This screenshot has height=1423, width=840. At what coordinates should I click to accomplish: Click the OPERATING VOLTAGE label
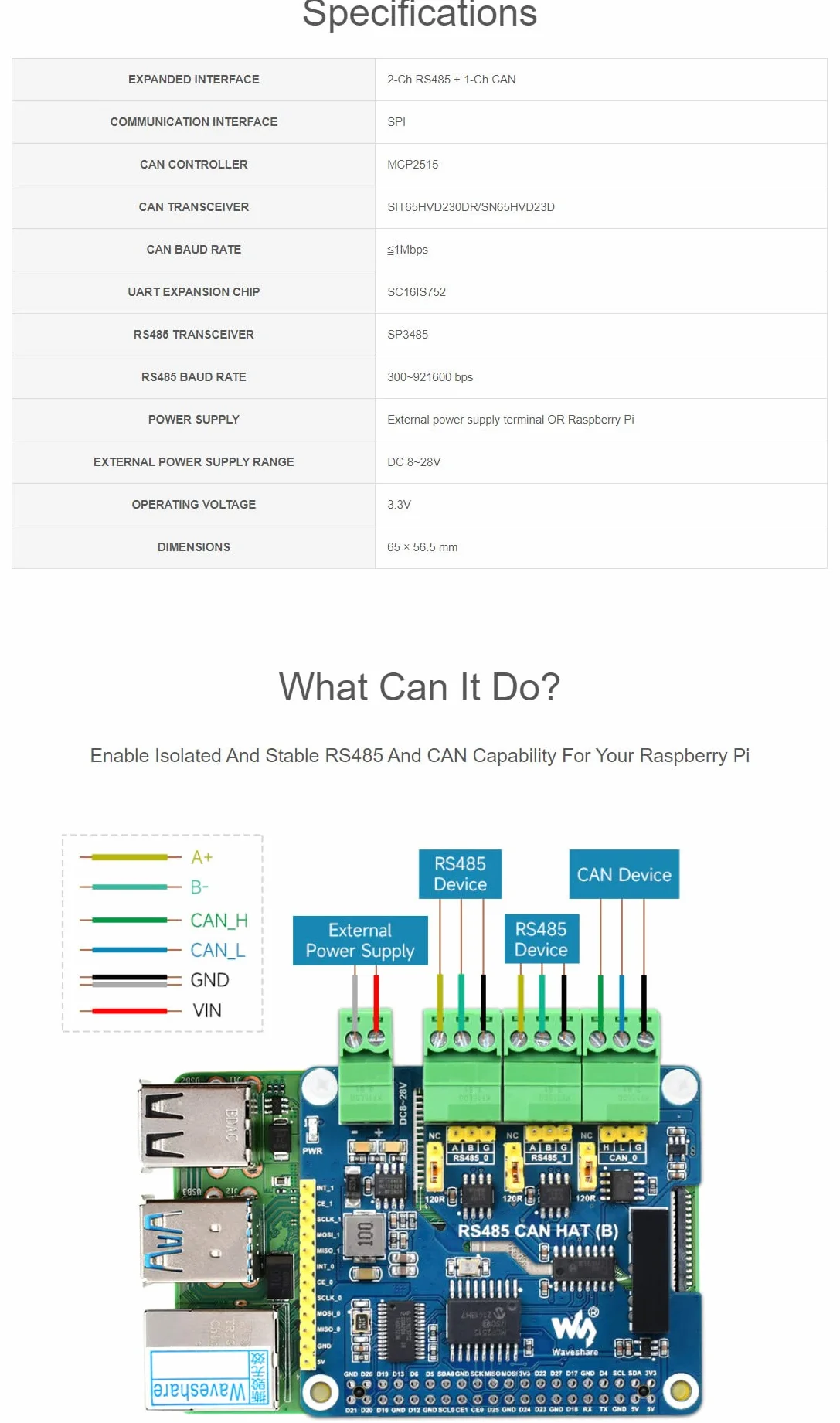(x=193, y=505)
